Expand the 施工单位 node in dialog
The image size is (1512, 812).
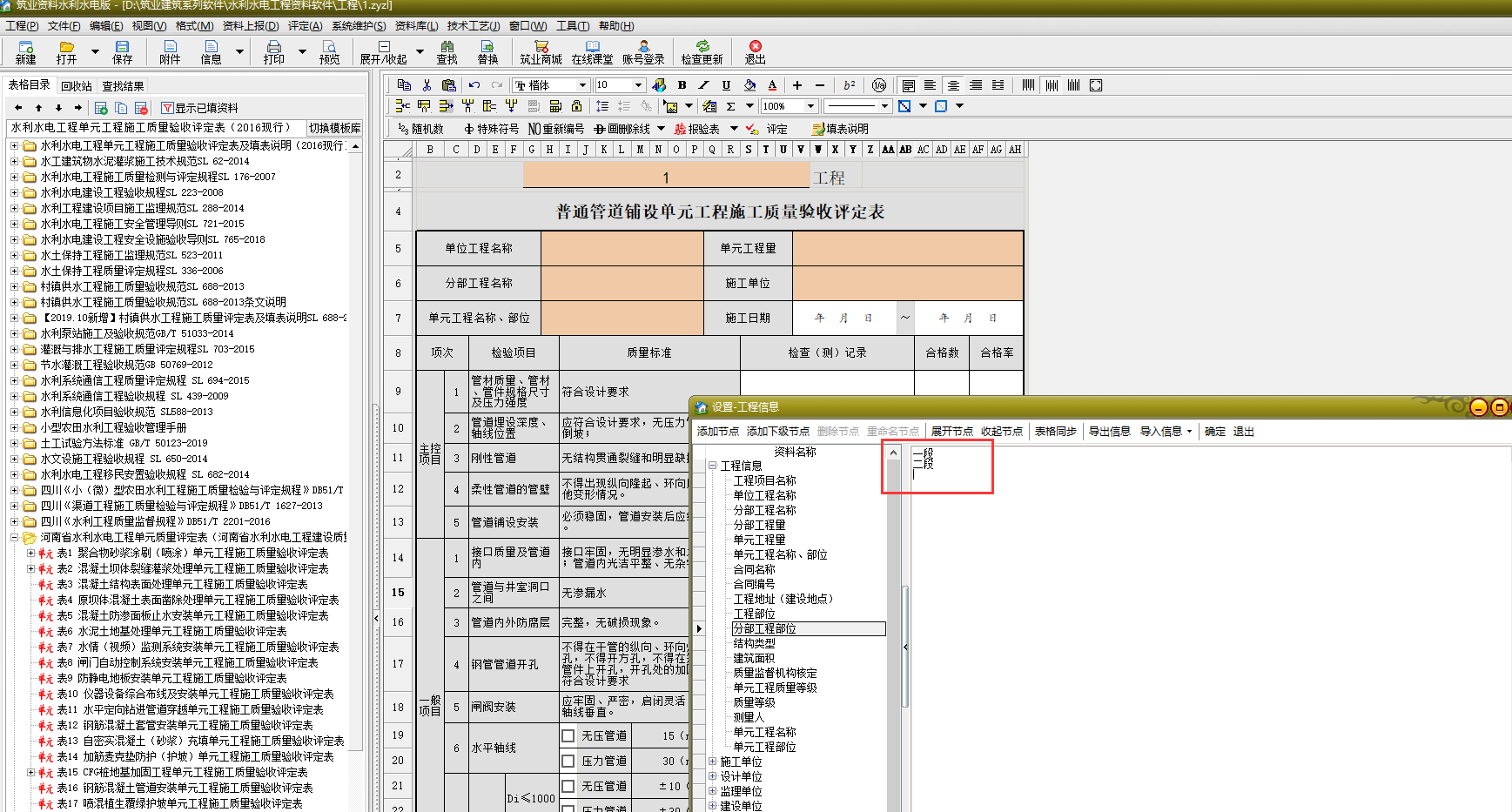[712, 762]
